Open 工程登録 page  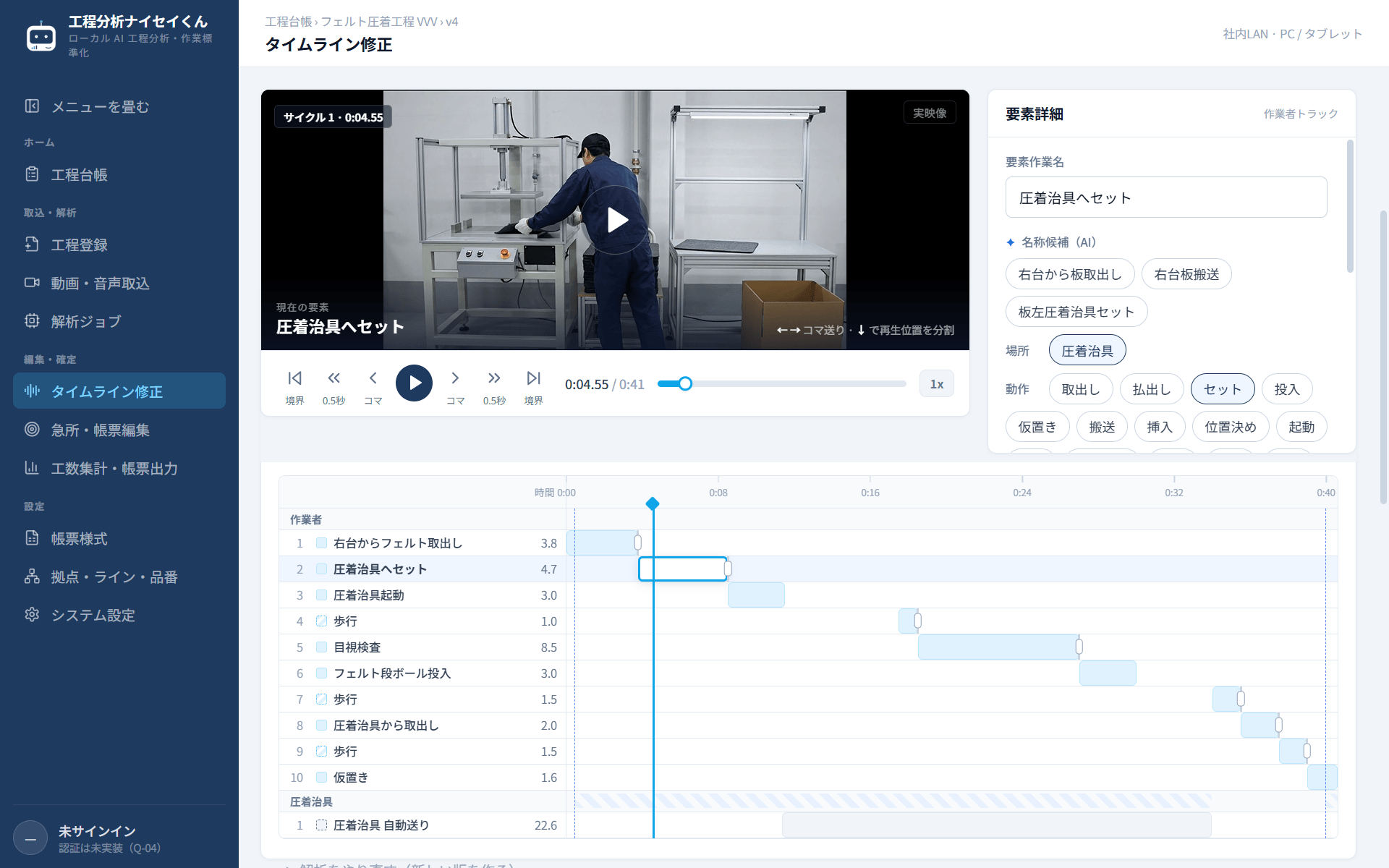click(119, 244)
